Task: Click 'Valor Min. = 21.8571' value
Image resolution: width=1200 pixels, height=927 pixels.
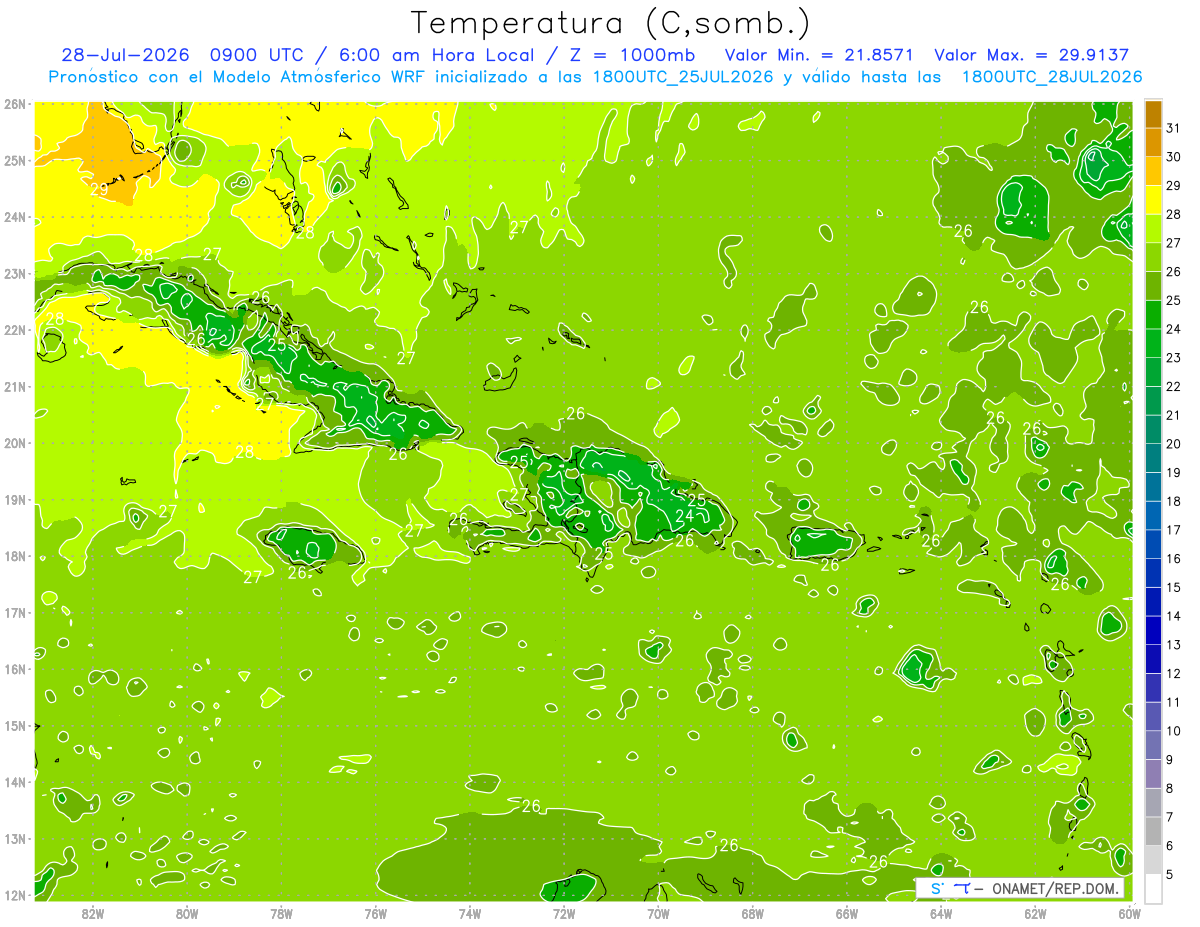Action: tap(819, 55)
